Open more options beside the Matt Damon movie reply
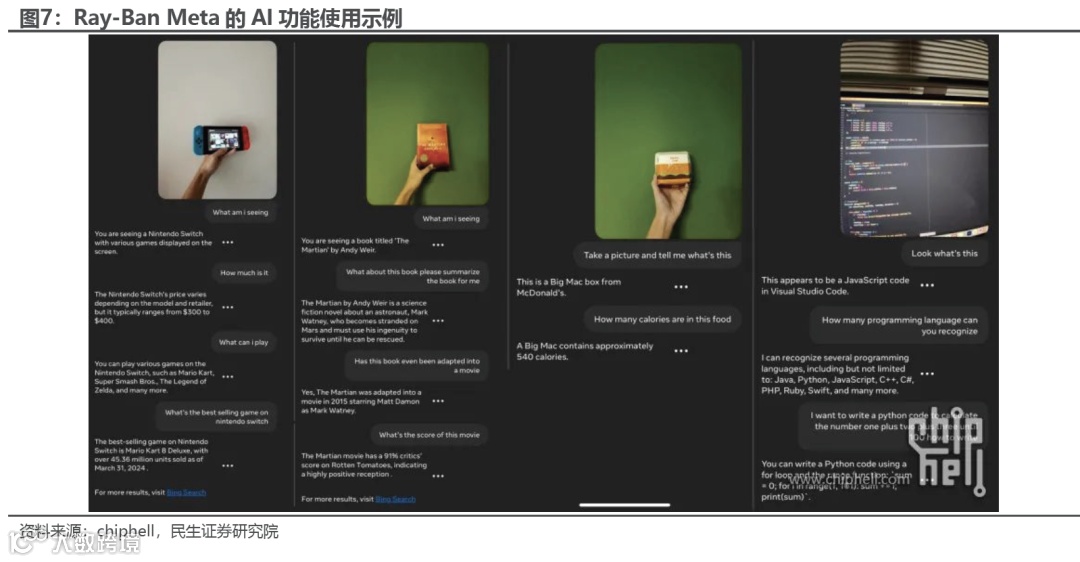 coord(438,400)
